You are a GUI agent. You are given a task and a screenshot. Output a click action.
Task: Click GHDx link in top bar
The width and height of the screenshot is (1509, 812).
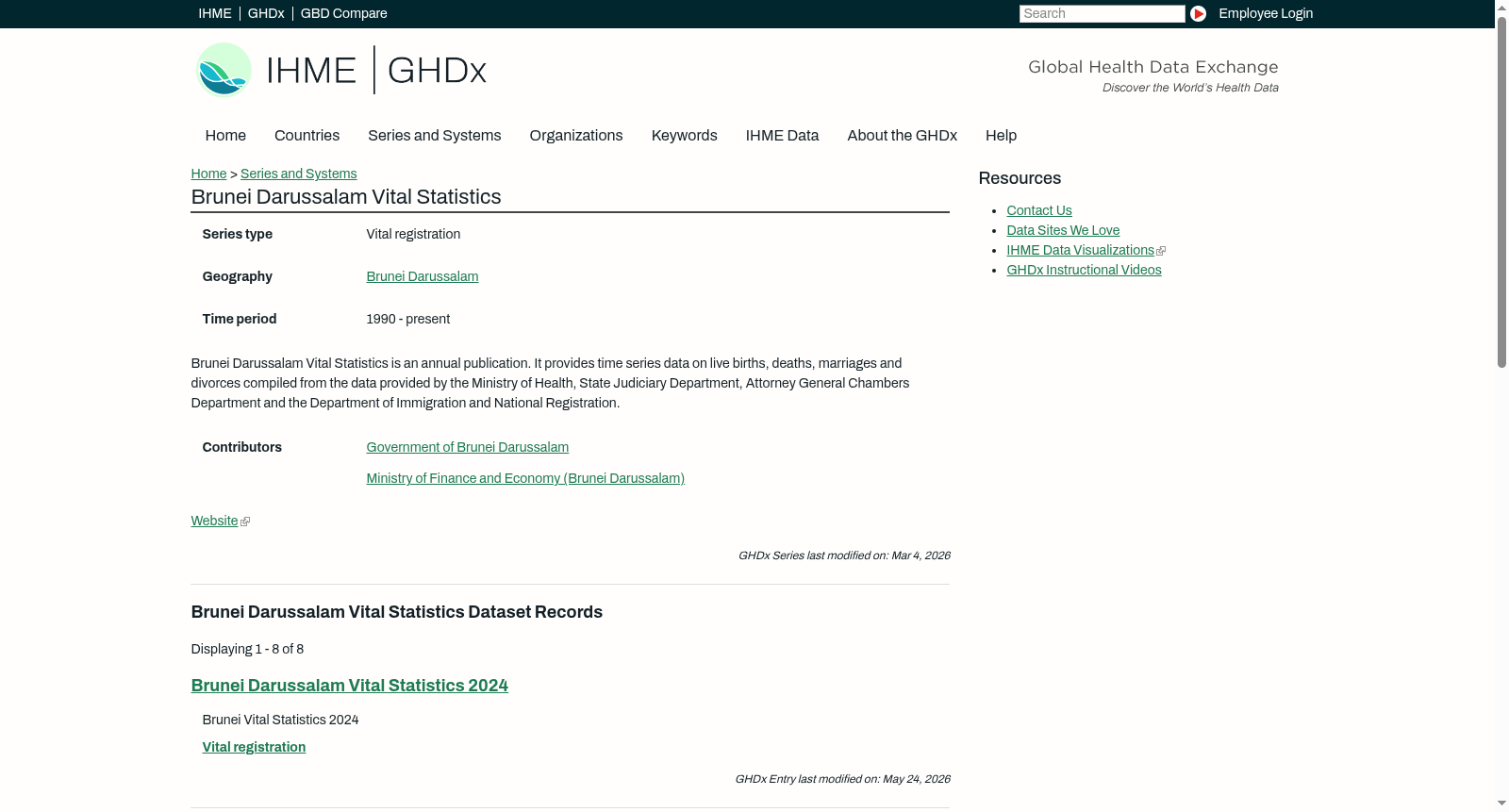[266, 13]
